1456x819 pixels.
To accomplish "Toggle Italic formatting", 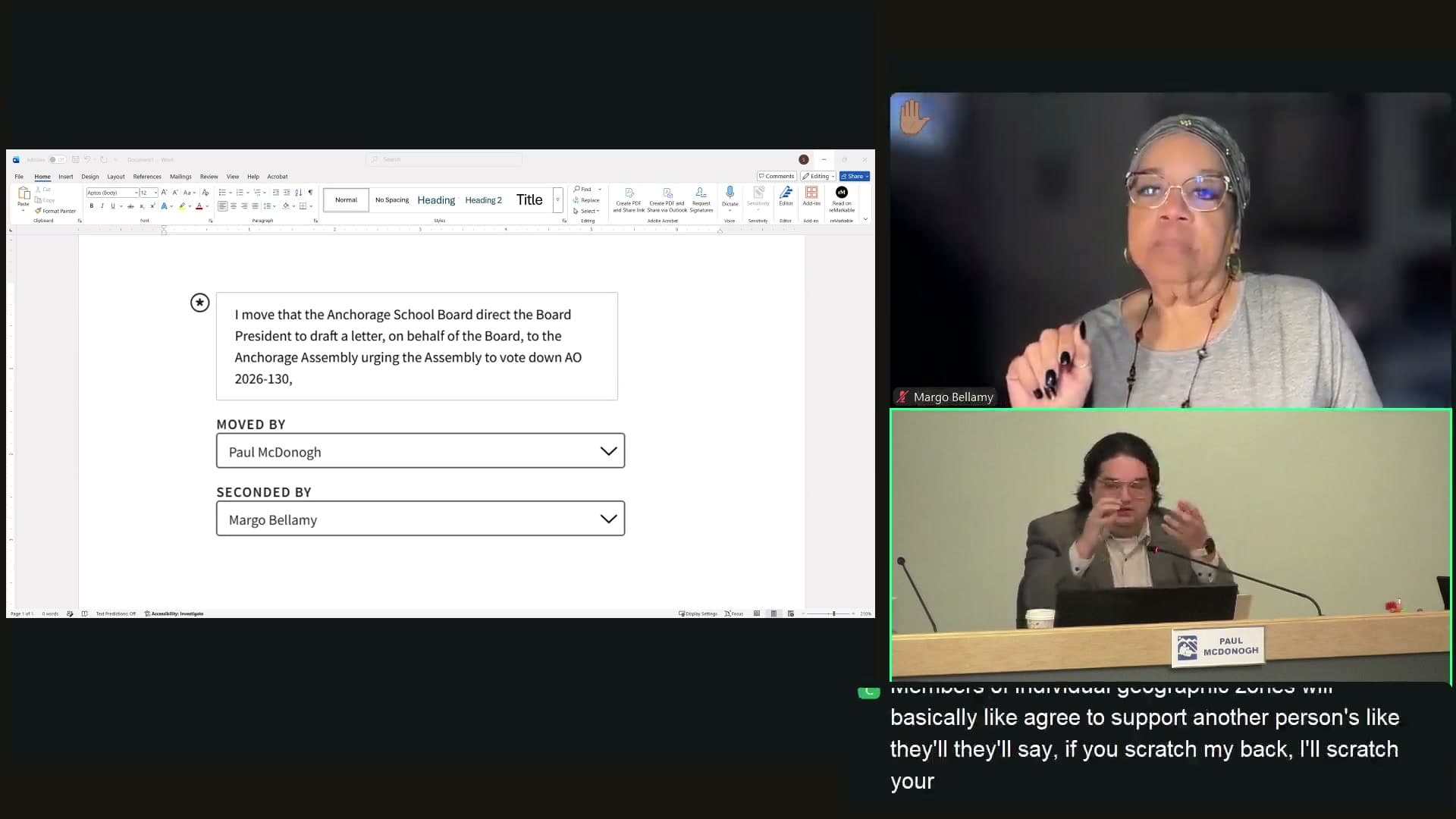I will coord(102,206).
